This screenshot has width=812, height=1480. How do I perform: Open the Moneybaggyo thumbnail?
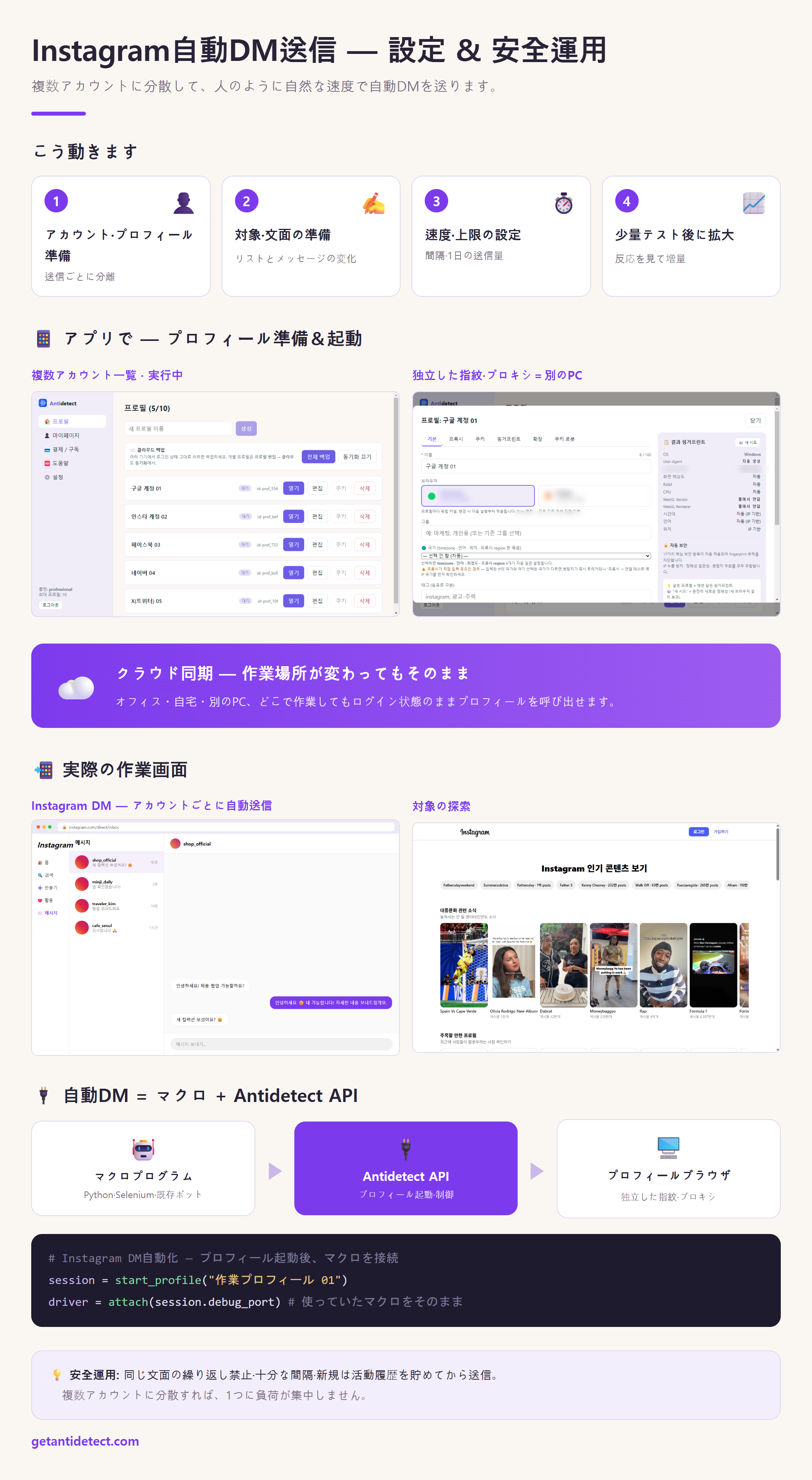click(613, 965)
